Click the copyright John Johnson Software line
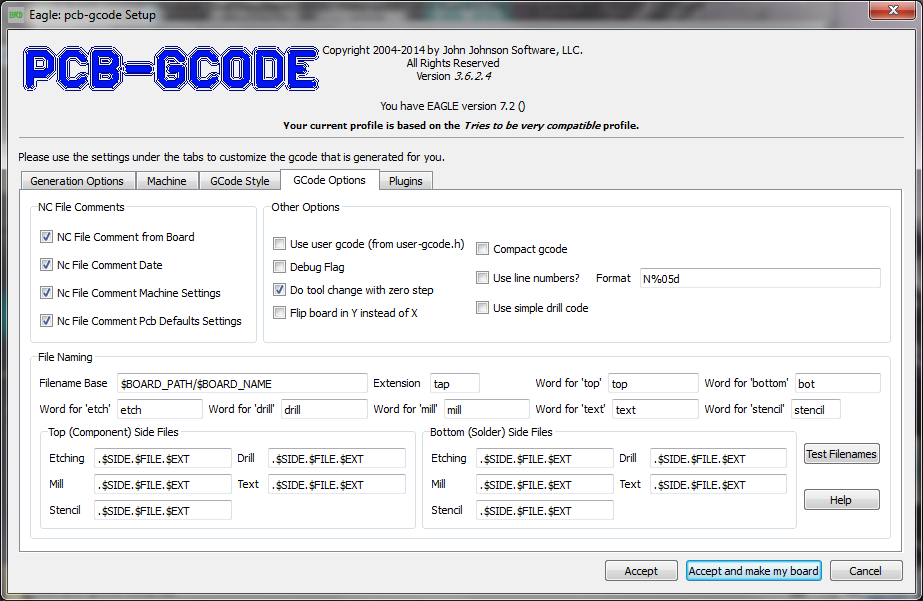The image size is (923, 601). [x=453, y=50]
